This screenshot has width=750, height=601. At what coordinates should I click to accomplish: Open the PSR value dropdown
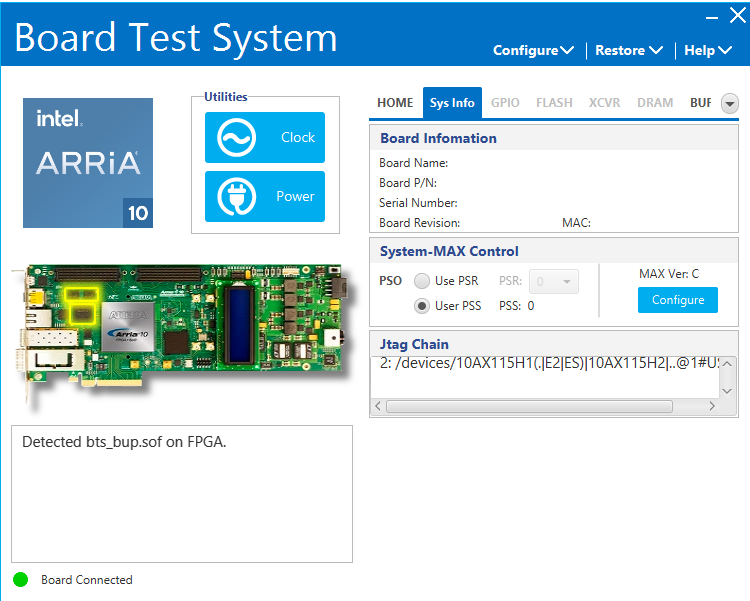pos(554,282)
